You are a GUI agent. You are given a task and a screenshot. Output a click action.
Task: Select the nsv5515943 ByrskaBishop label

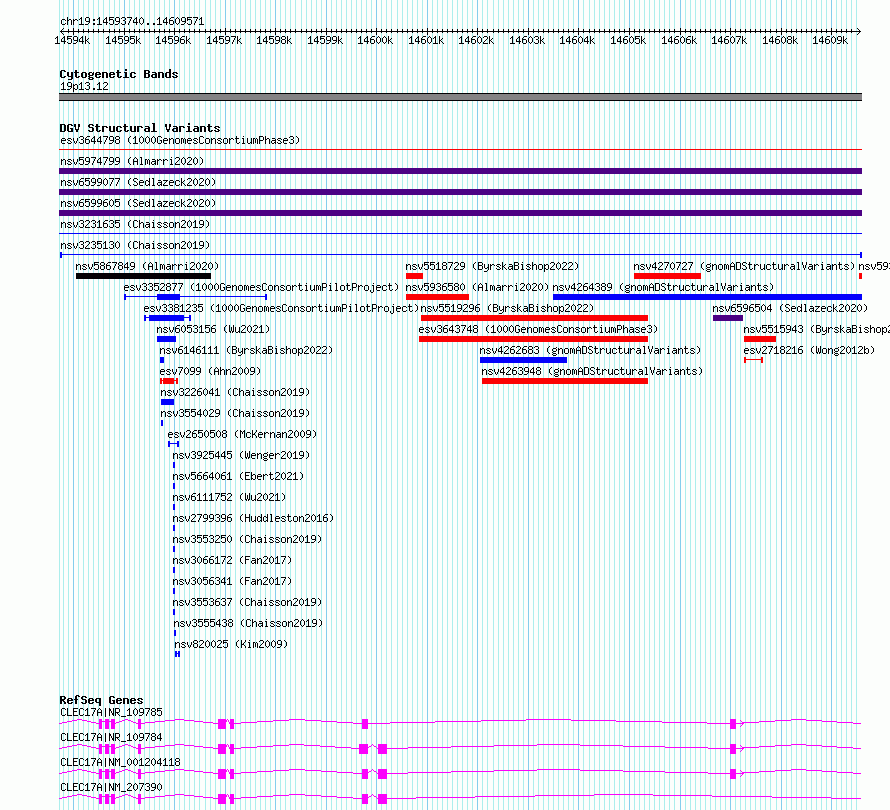point(816,329)
